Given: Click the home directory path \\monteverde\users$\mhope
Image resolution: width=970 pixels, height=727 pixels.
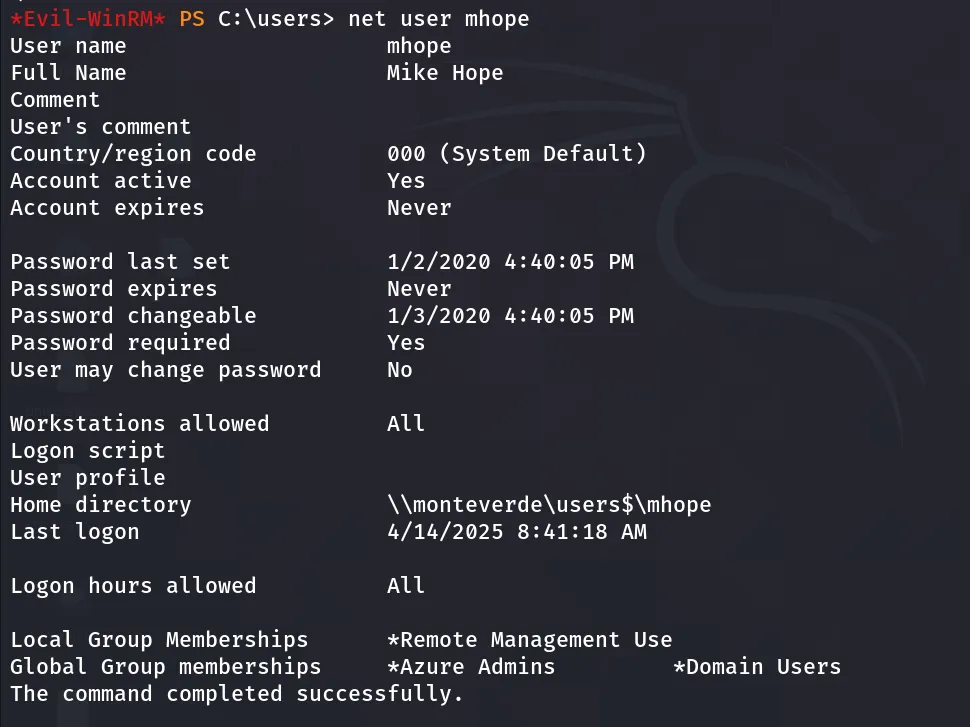Looking at the screenshot, I should [549, 505].
